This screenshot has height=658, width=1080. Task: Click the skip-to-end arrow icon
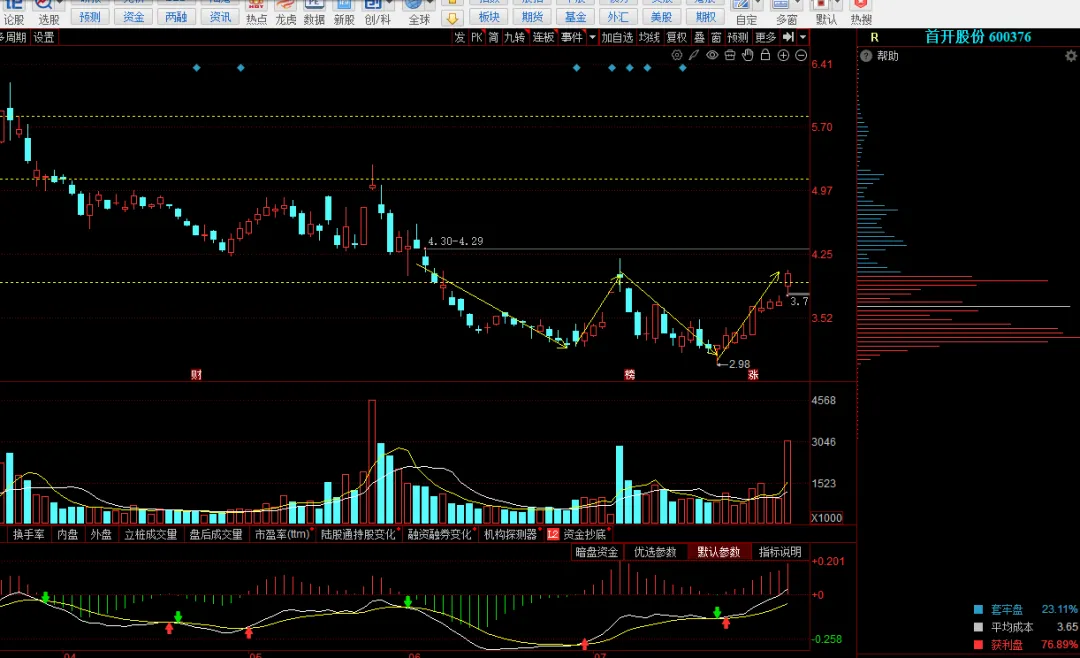789,37
